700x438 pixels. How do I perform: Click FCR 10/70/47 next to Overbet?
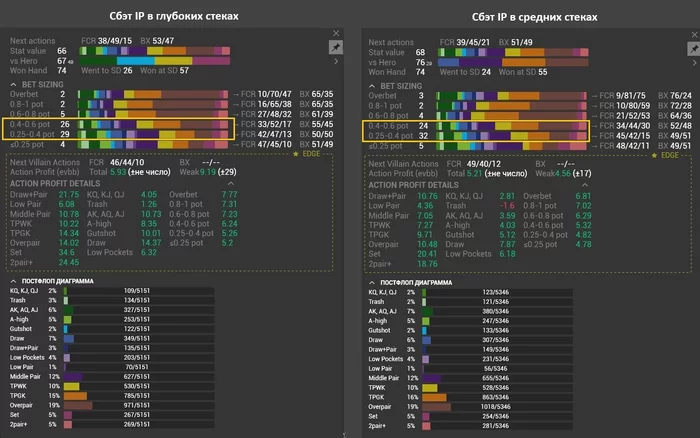pyautogui.click(x=266, y=94)
